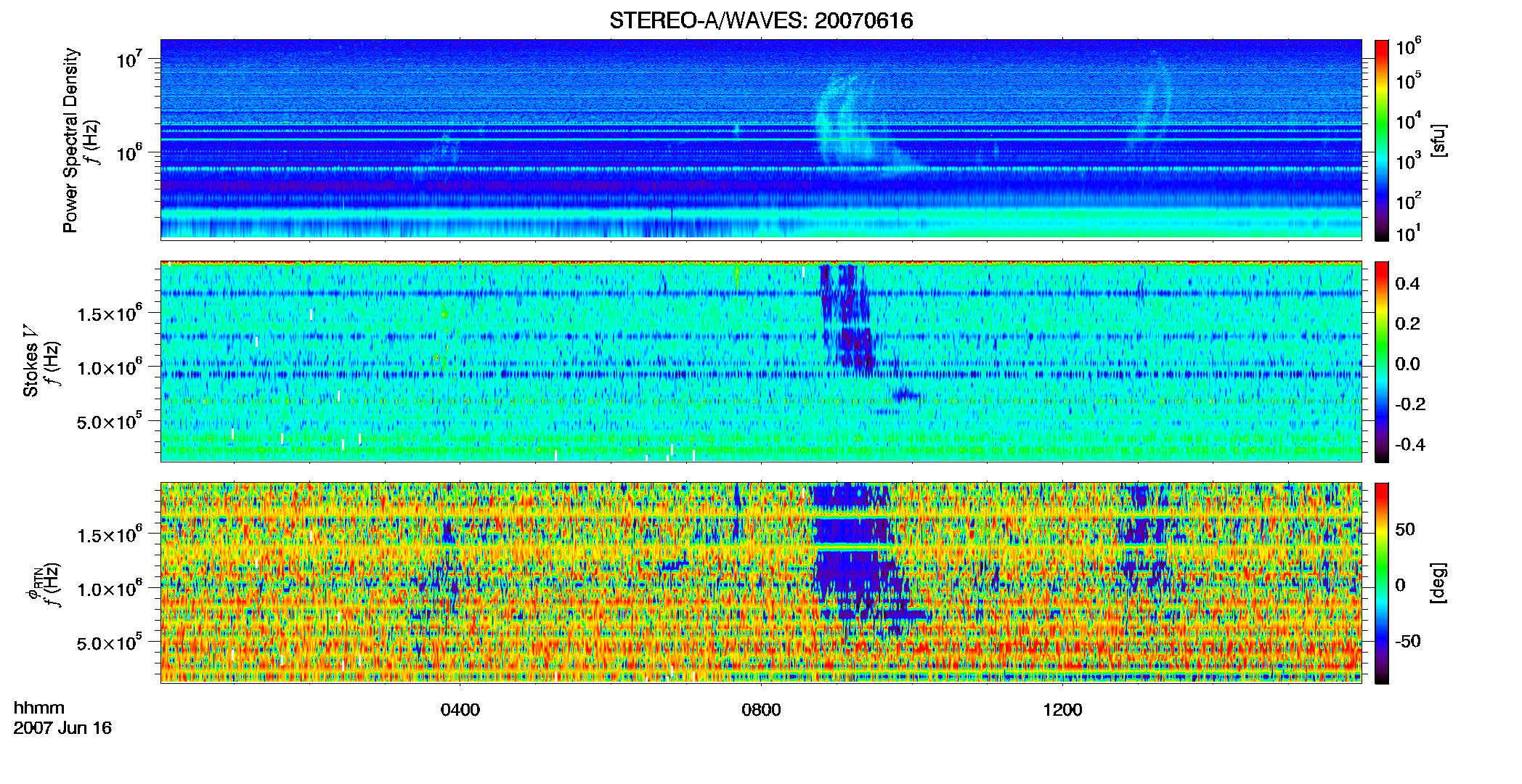Screen dimensions: 1522x784
Task: Select the Stokes V spectrogram panel
Action: click(x=761, y=362)
